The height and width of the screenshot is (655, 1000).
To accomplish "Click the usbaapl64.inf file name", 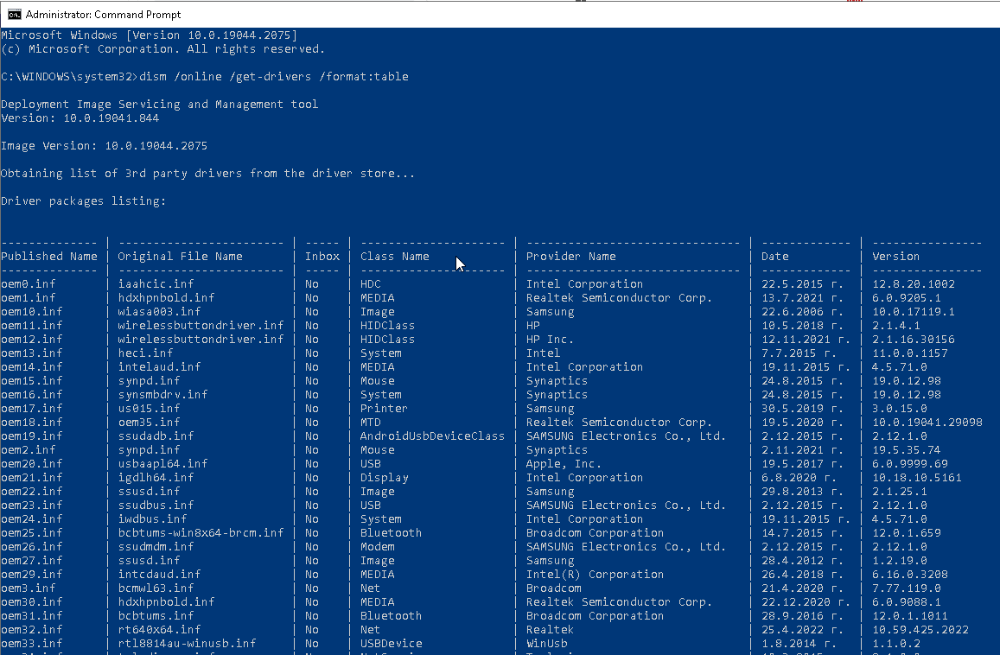I will (163, 464).
